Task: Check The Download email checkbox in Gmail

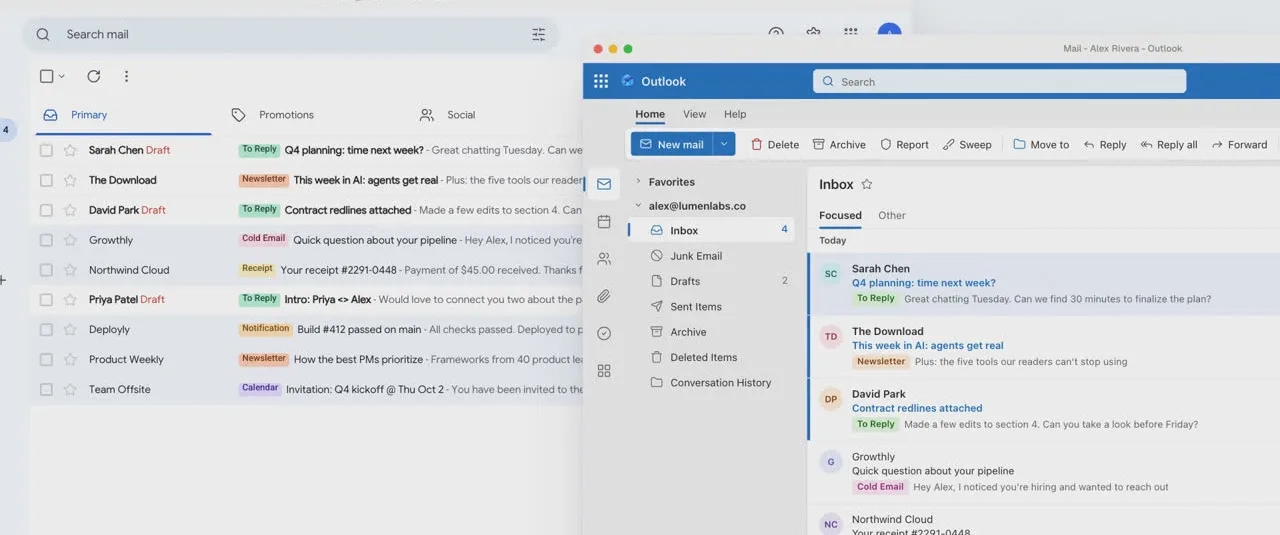Action: (x=46, y=180)
